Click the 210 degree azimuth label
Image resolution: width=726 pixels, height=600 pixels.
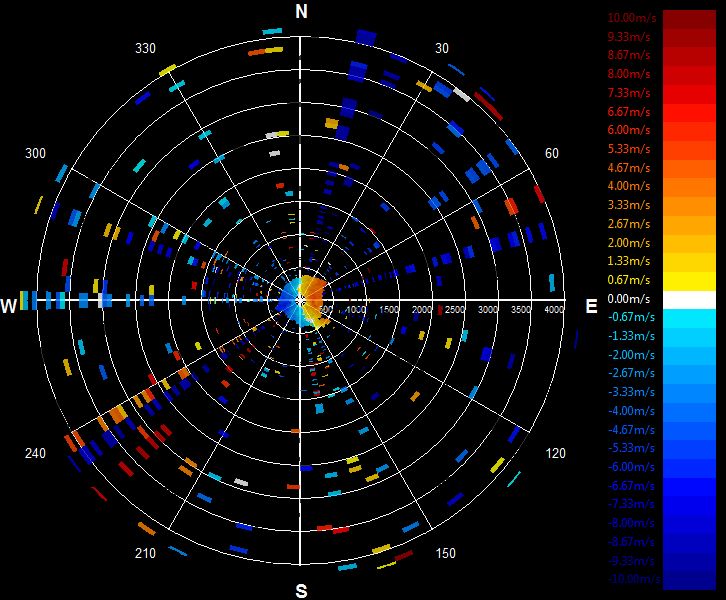point(145,553)
